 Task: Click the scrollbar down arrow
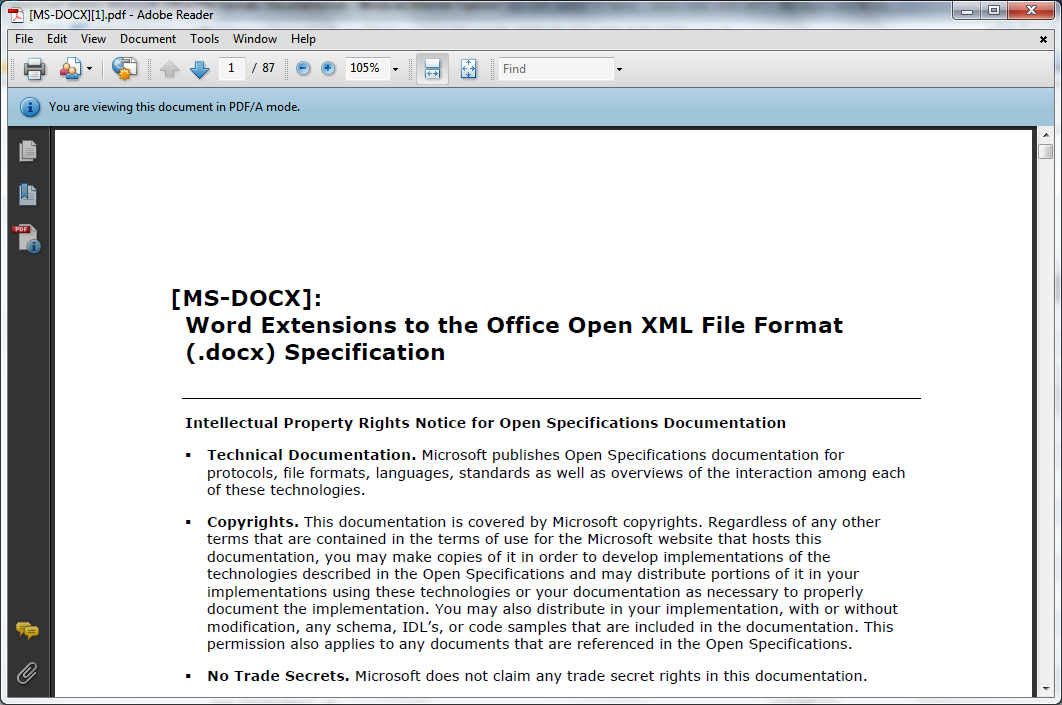[1046, 689]
